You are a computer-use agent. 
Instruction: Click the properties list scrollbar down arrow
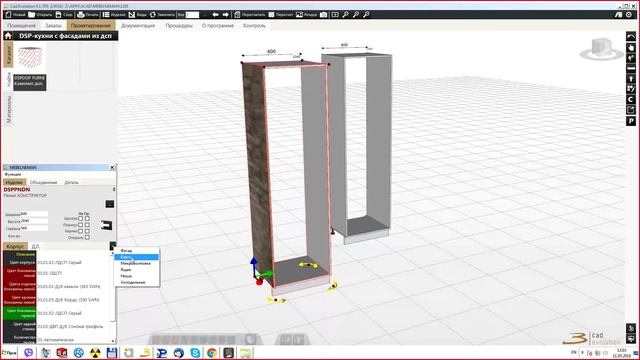pyautogui.click(x=113, y=341)
